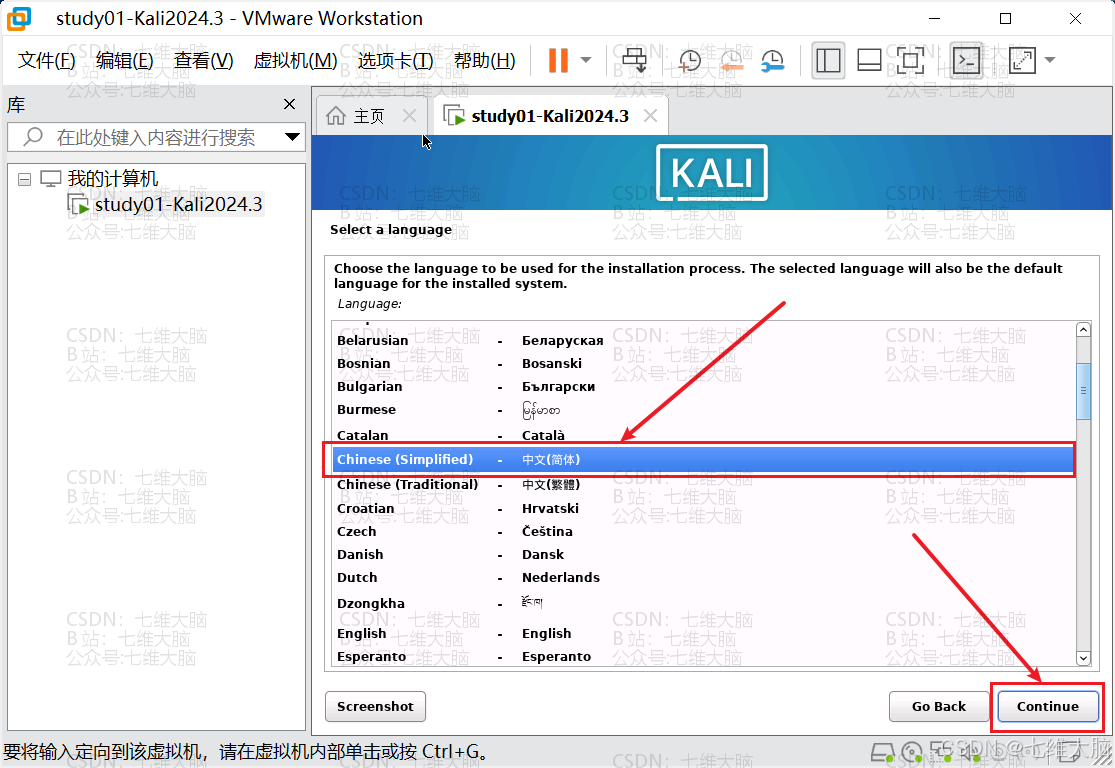Select Dzongkha language row
This screenshot has width=1115, height=768.
point(703,603)
